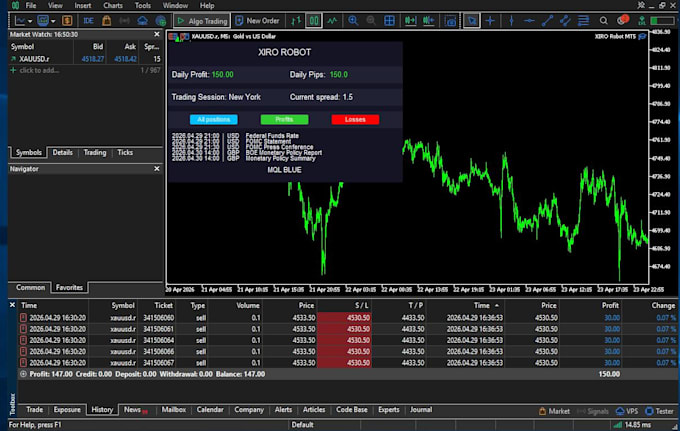Toggle Market Watch dollar icon in toolbar
The width and height of the screenshot is (680, 431).
point(67,20)
